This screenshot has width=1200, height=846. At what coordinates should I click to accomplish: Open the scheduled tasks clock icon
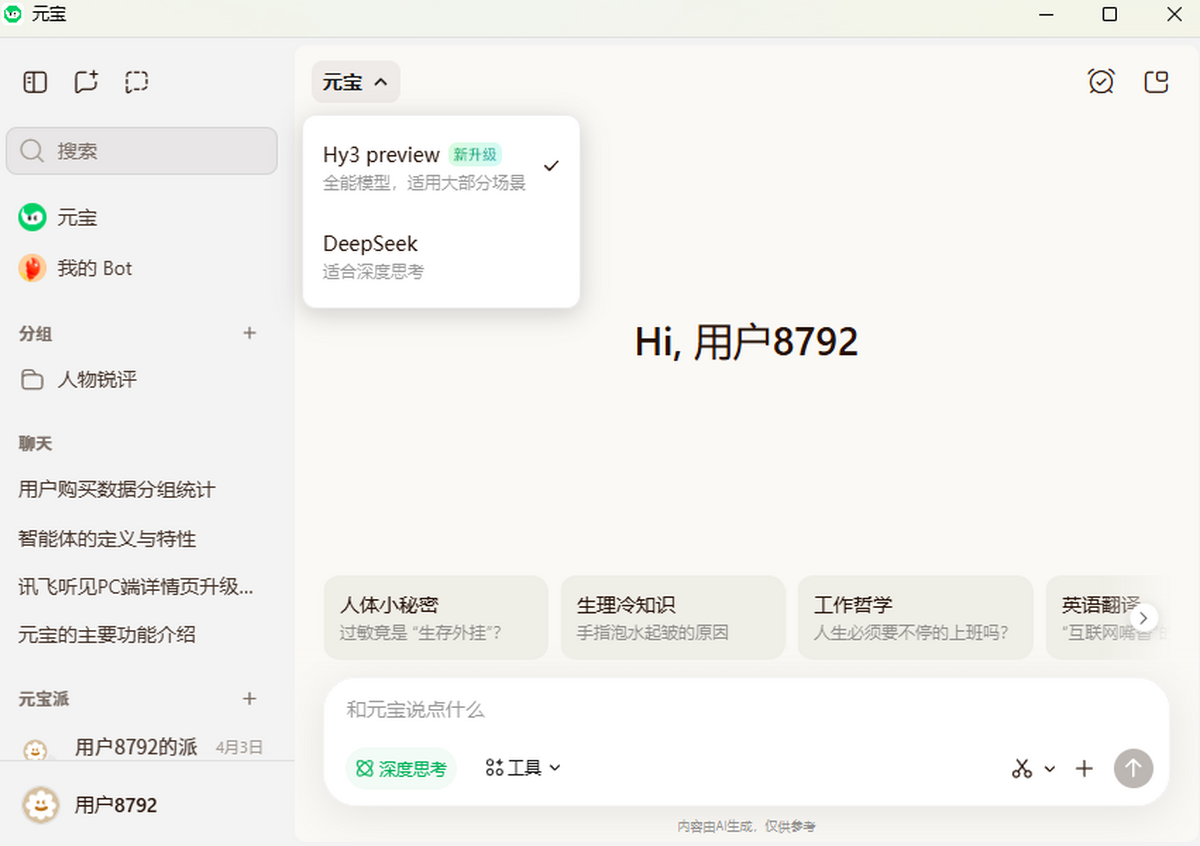(x=1101, y=82)
